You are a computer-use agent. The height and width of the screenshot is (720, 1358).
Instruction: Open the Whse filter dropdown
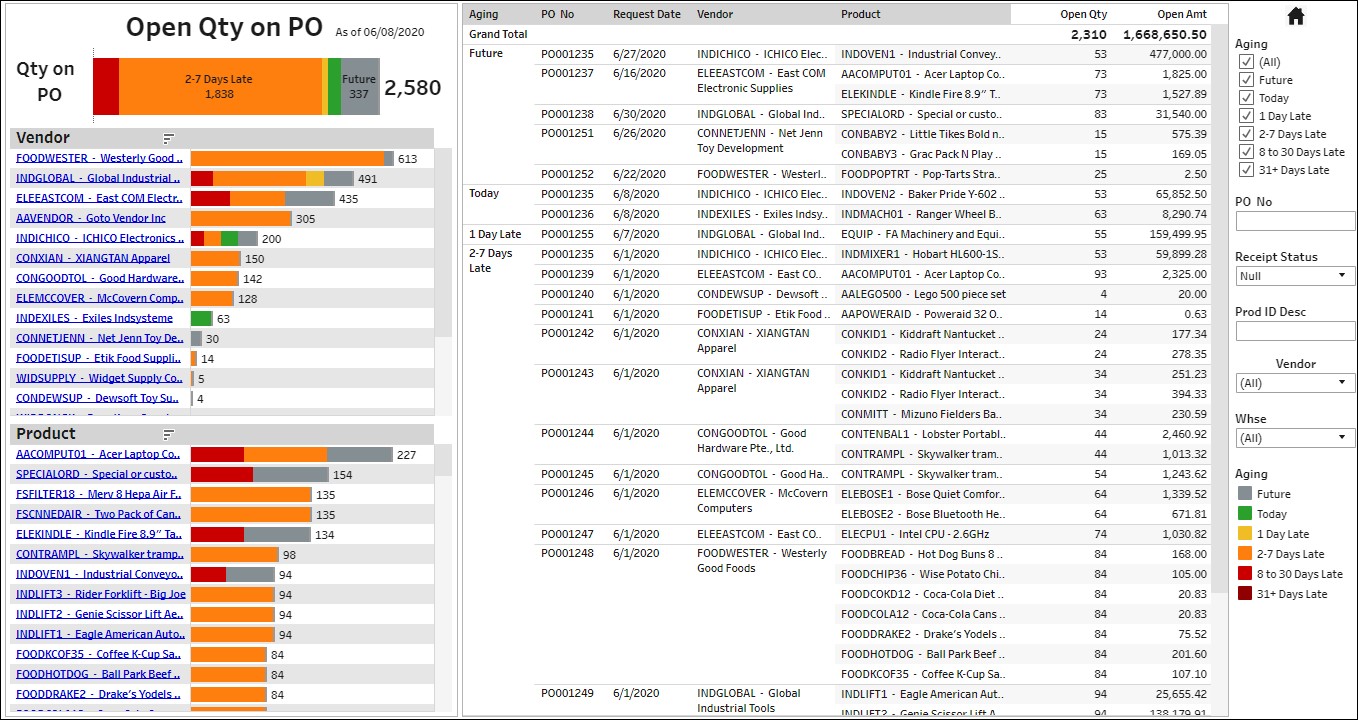(1294, 438)
